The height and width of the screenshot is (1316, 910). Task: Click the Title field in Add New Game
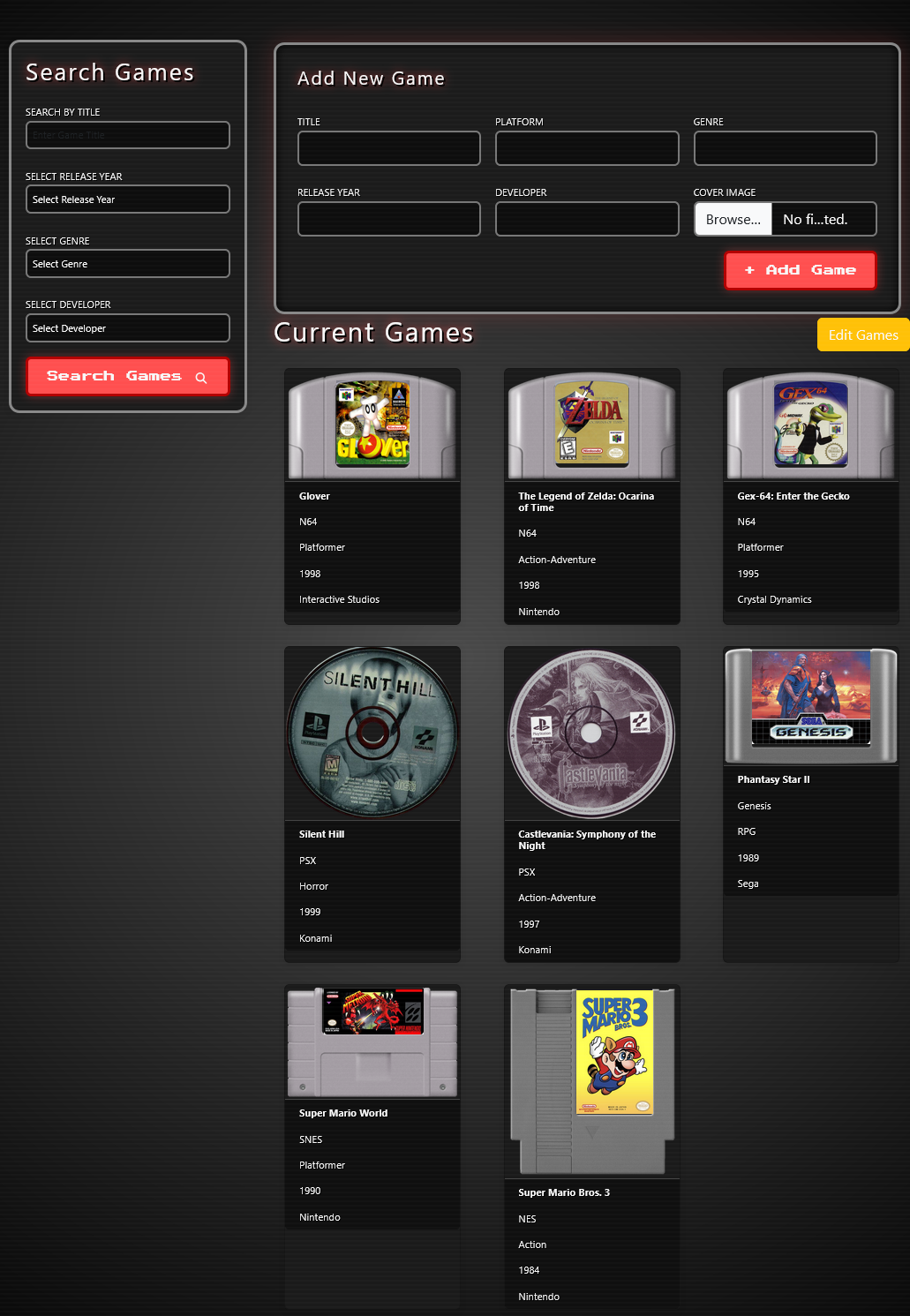pyautogui.click(x=389, y=148)
